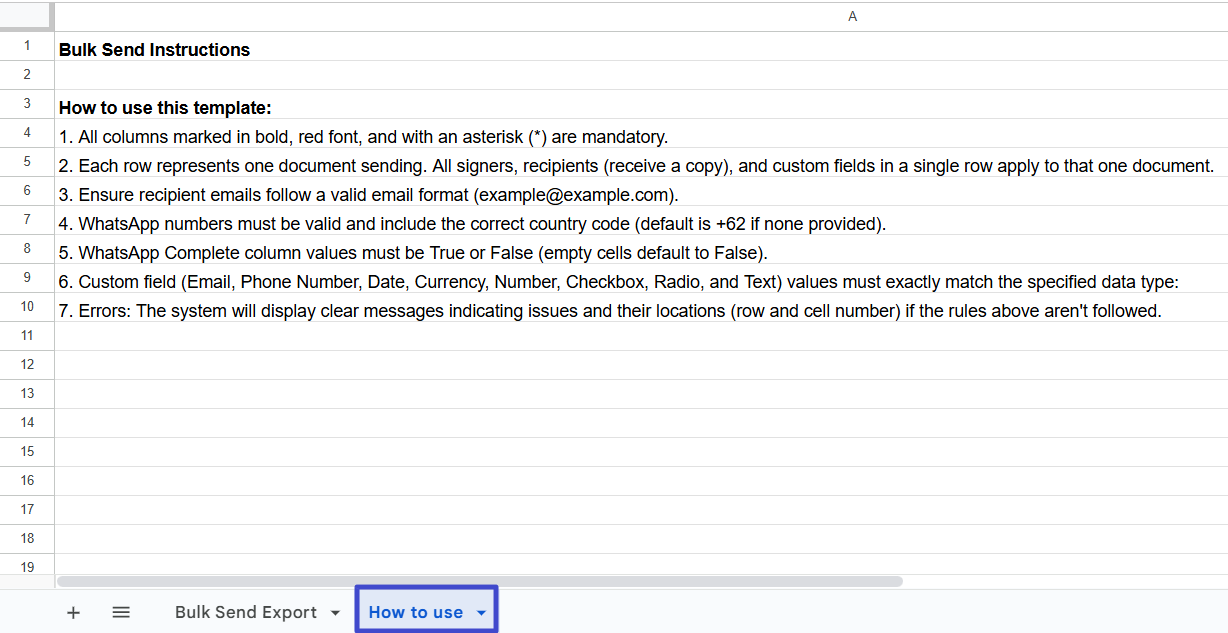The height and width of the screenshot is (633, 1228).
Task: Click the select-all corner box
Action: pos(27,16)
